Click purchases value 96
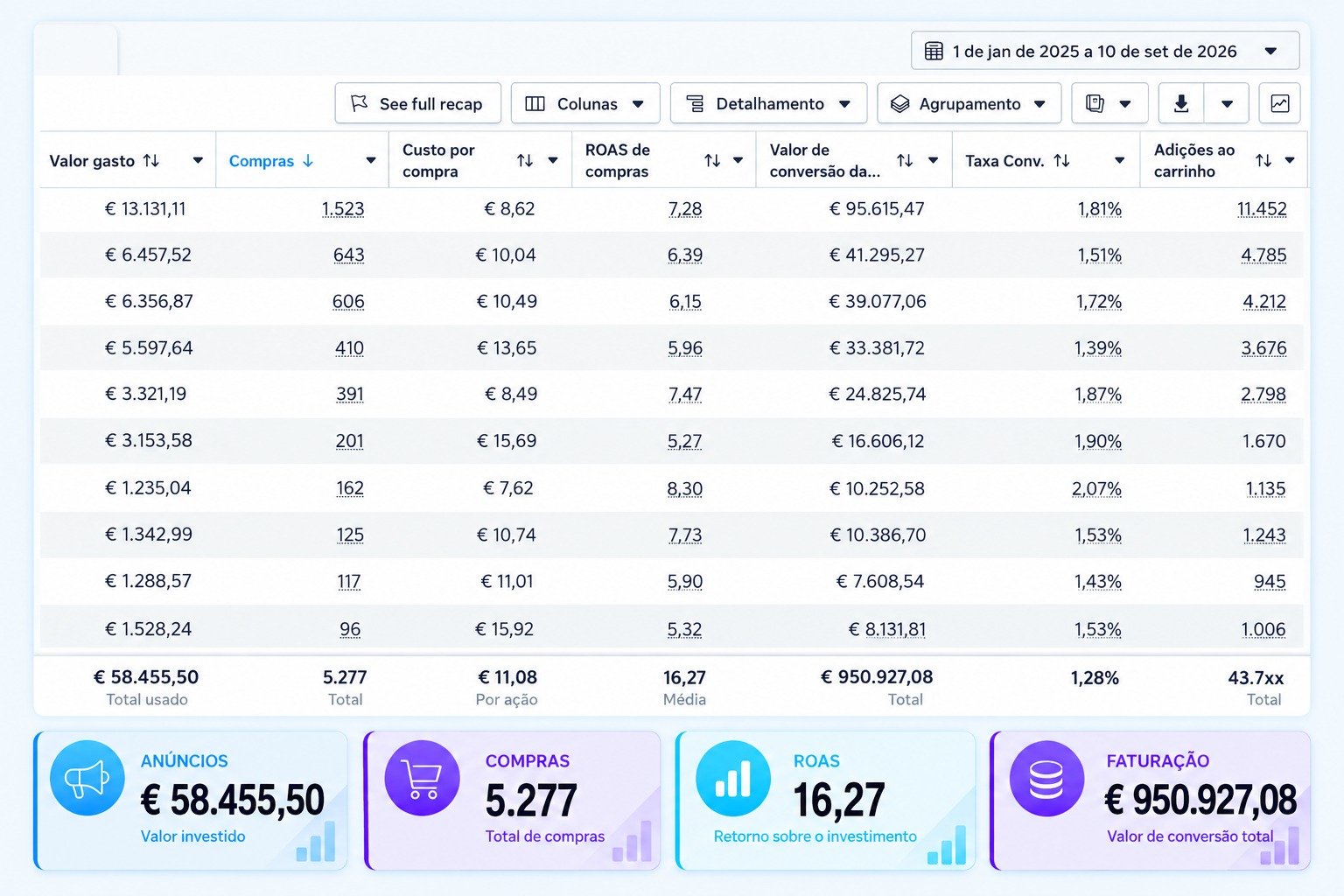The image size is (1344, 896). (350, 628)
